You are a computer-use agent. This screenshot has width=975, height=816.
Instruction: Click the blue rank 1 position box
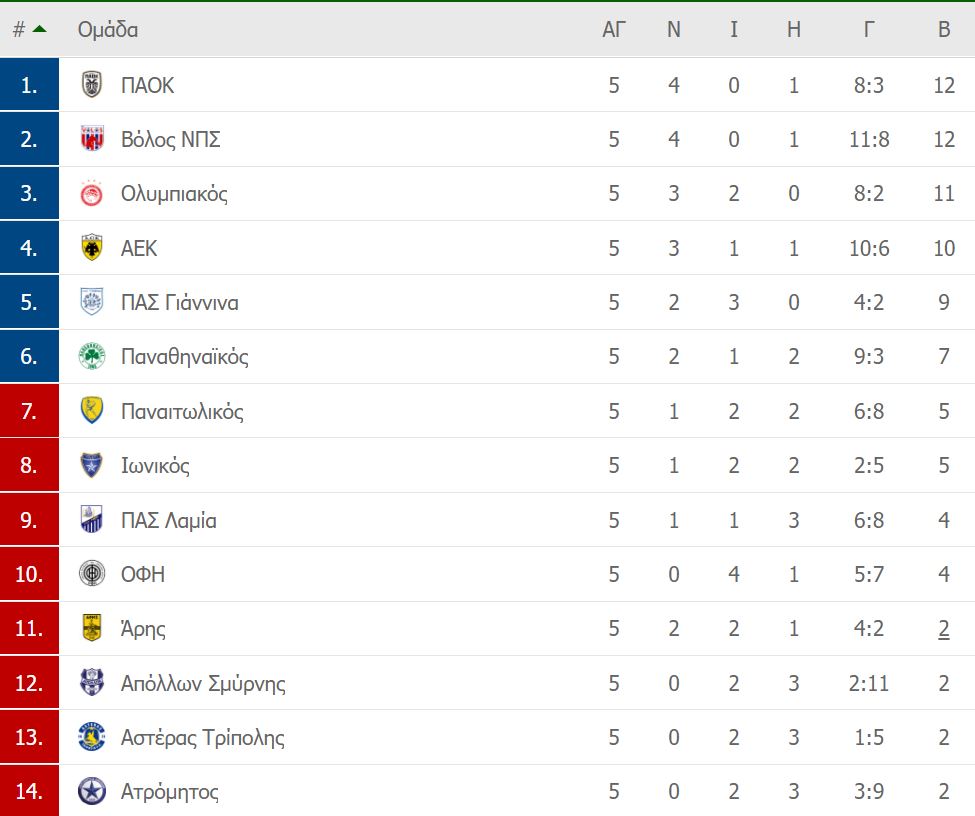[29, 85]
